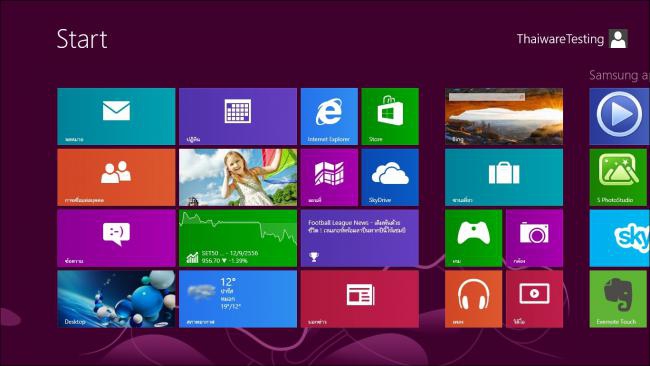Open the Music tile with headphones icon
The image size is (650, 366).
pos(473,299)
